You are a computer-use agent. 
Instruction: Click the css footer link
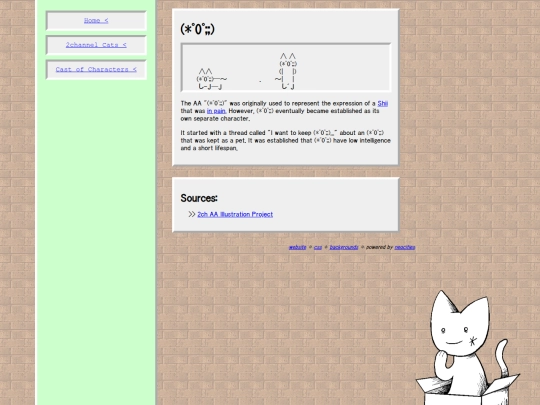(318, 247)
